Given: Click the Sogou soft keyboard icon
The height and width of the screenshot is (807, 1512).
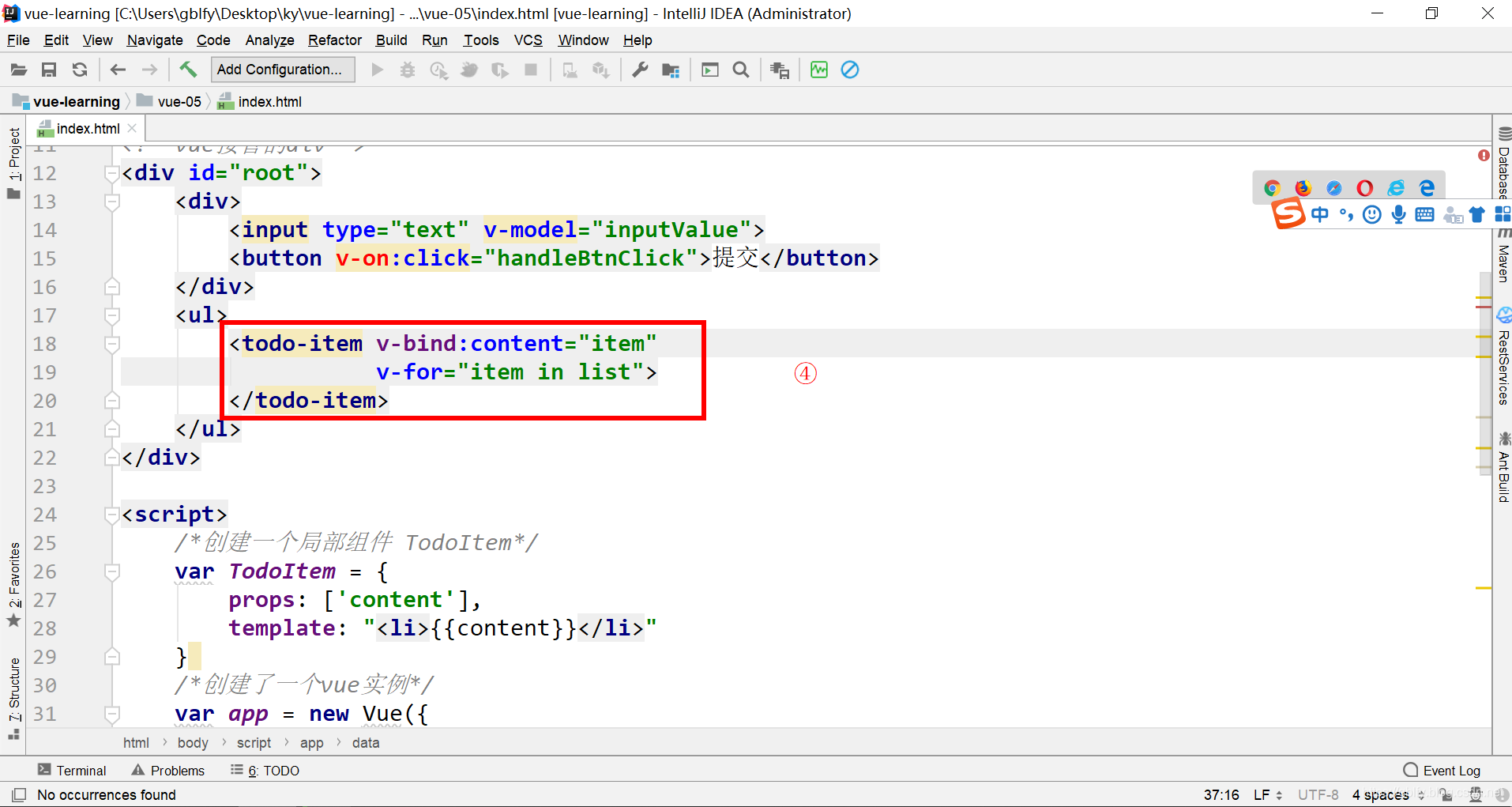Looking at the screenshot, I should pyautogui.click(x=1424, y=214).
